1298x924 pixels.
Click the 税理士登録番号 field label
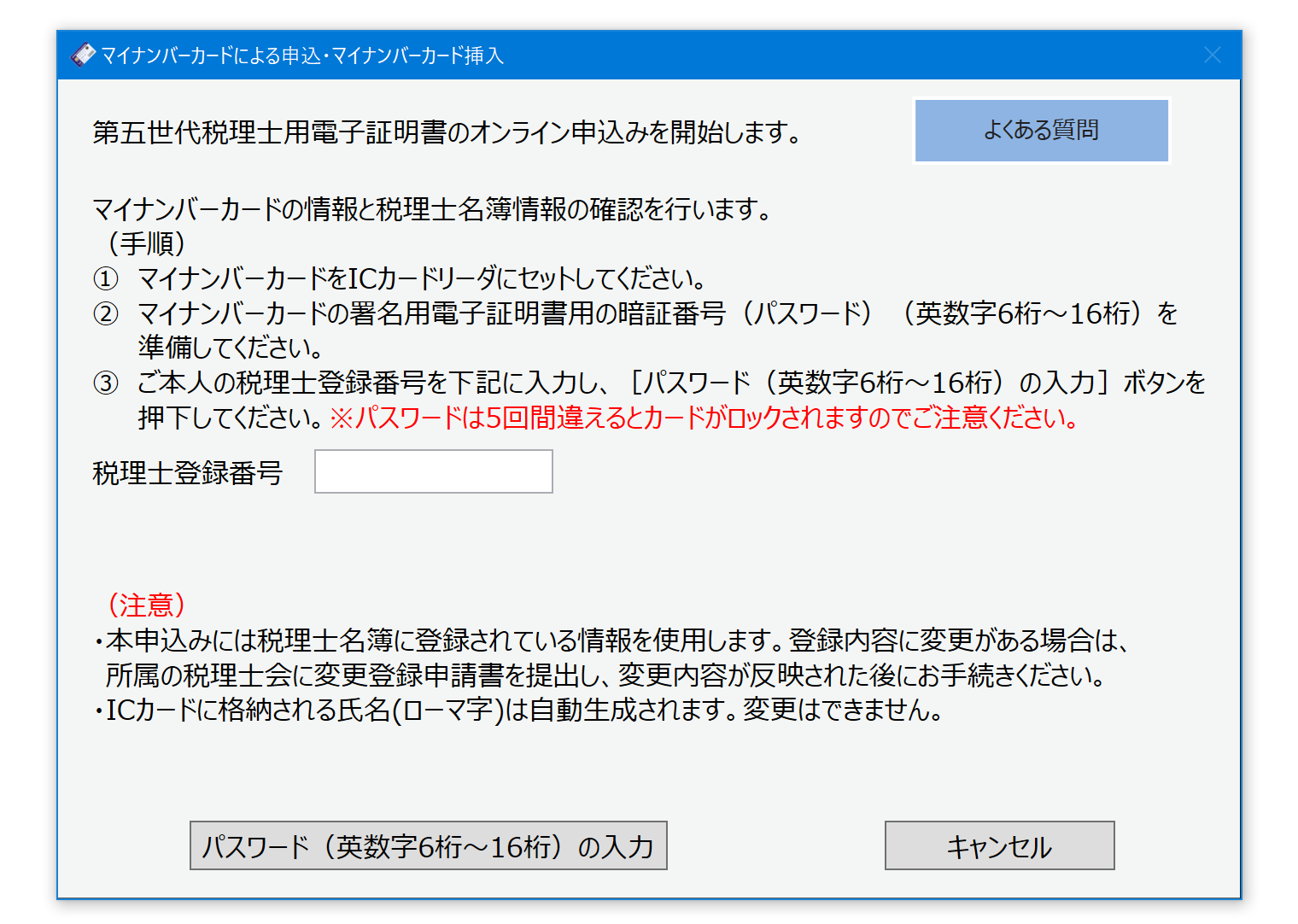pyautogui.click(x=187, y=473)
